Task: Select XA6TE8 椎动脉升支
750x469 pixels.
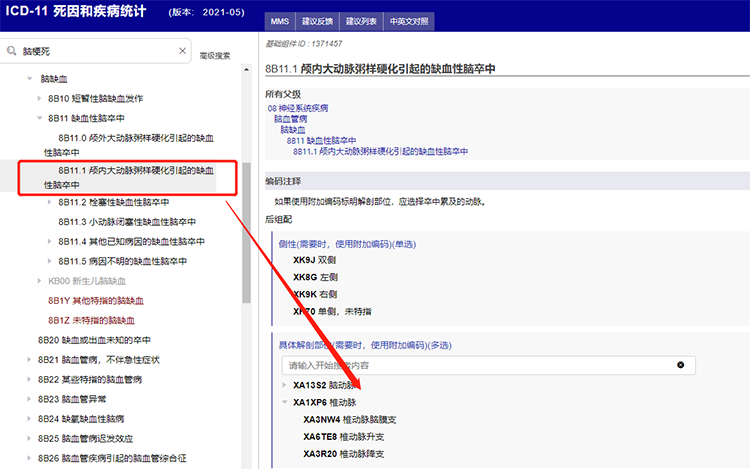Action: [343, 436]
